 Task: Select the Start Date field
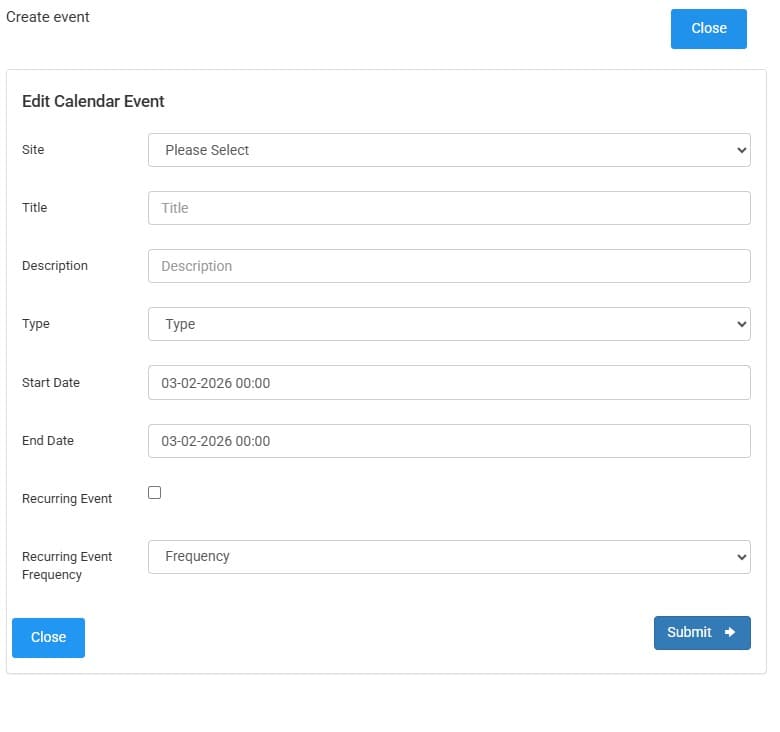pos(449,383)
